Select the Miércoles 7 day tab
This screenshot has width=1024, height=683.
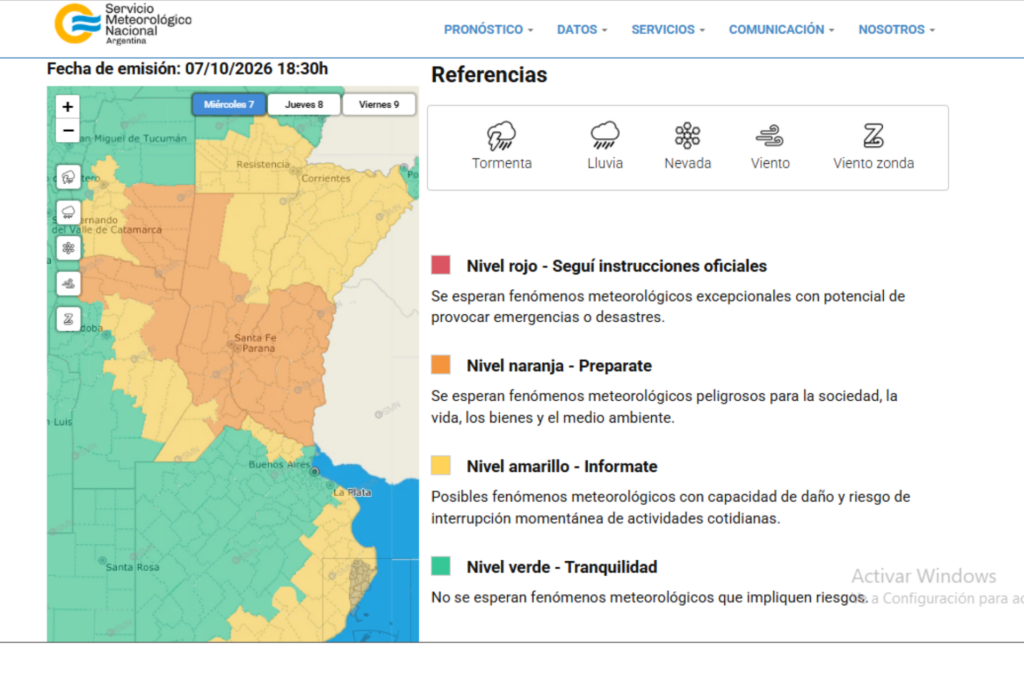pos(229,104)
